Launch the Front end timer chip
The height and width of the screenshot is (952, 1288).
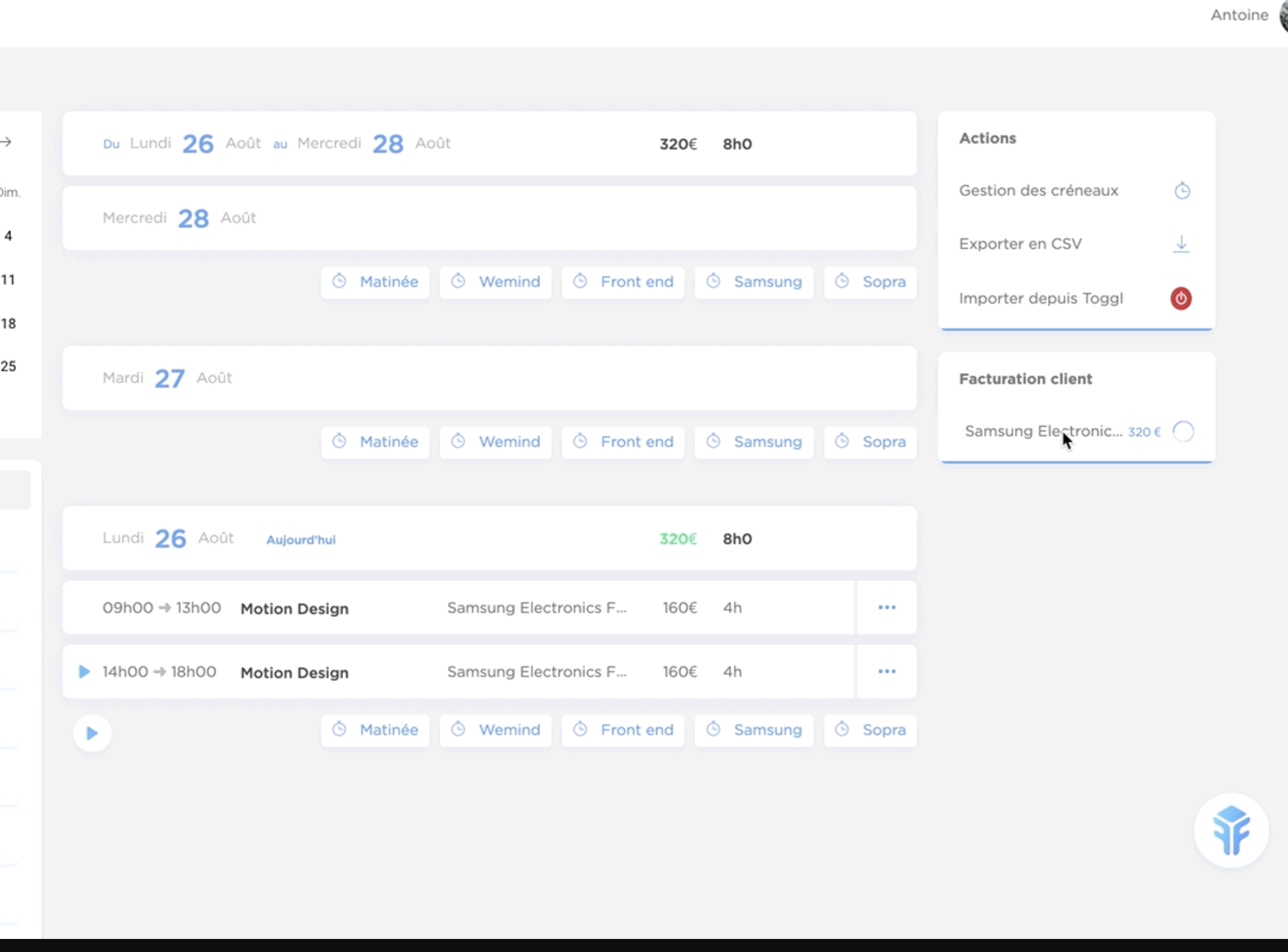(623, 730)
